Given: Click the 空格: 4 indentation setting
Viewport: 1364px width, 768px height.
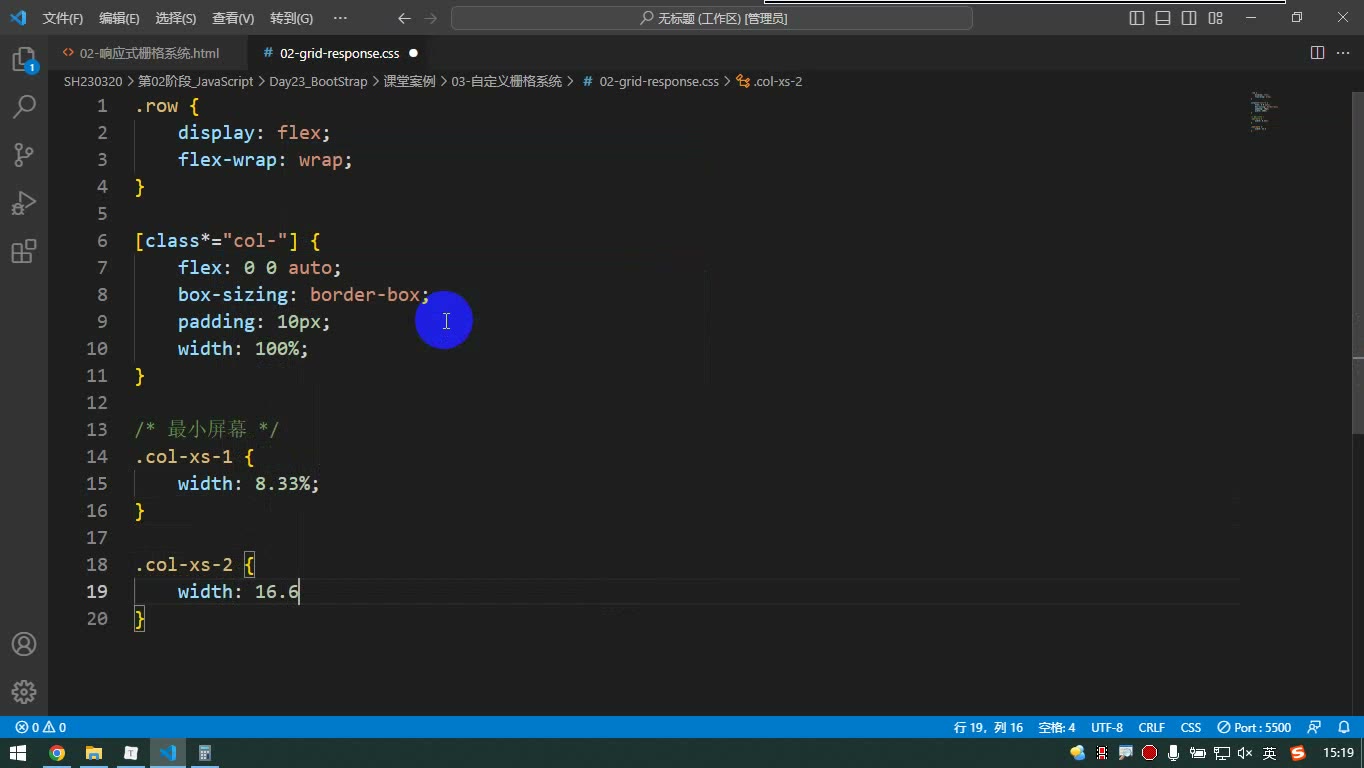Looking at the screenshot, I should click(x=1057, y=727).
